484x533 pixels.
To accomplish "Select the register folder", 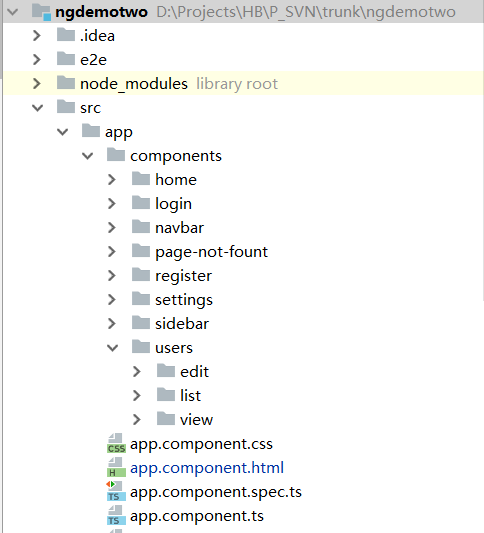I will 184,276.
